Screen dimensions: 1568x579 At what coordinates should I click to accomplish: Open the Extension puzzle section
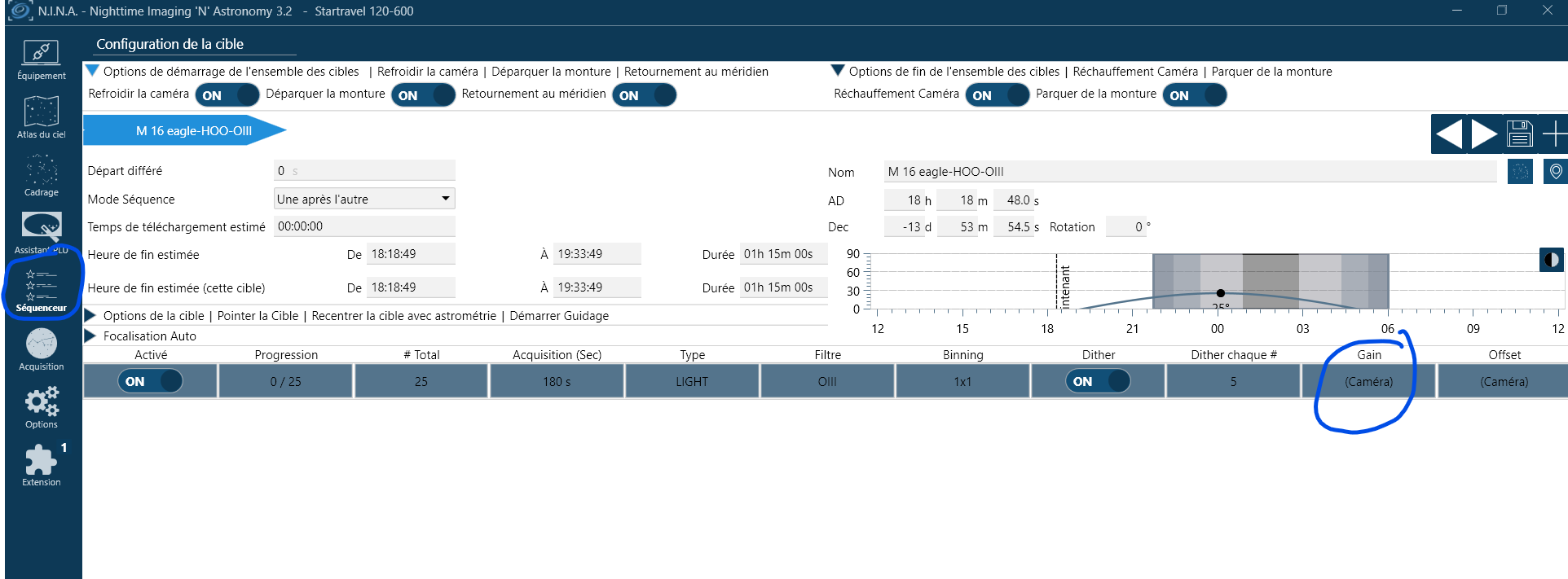tap(42, 466)
